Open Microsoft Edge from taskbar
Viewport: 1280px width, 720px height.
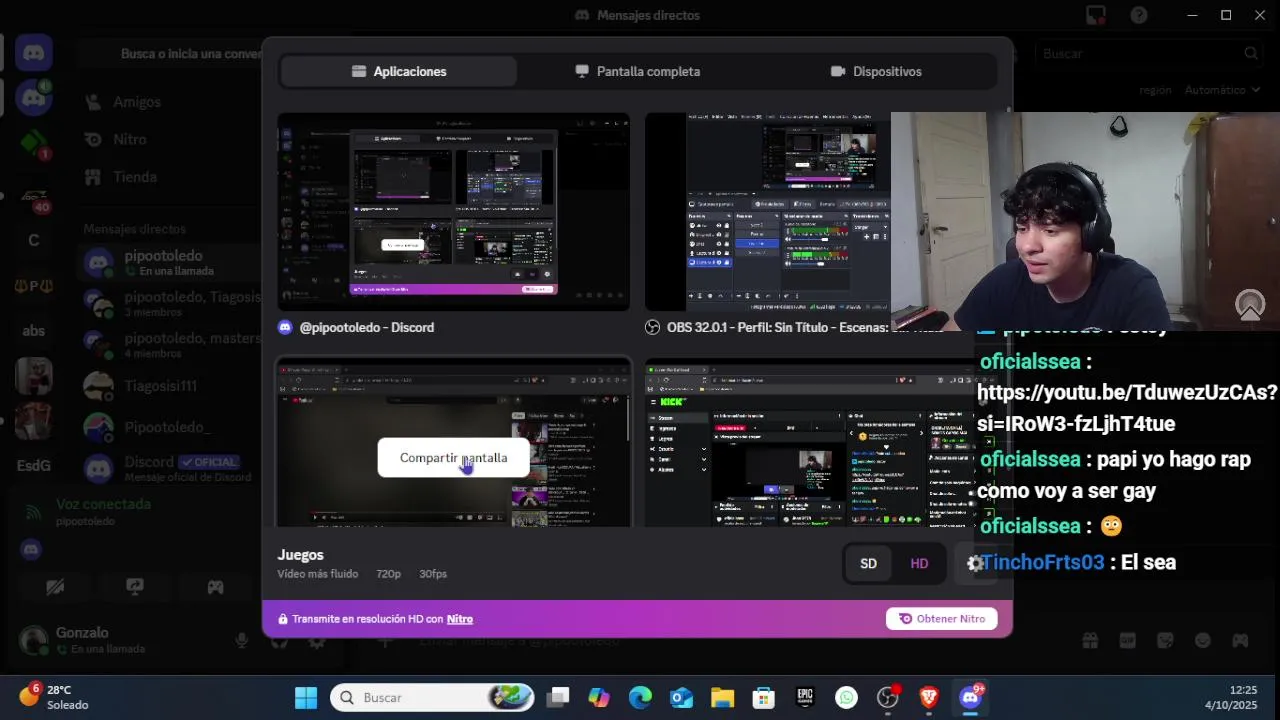pyautogui.click(x=640, y=697)
